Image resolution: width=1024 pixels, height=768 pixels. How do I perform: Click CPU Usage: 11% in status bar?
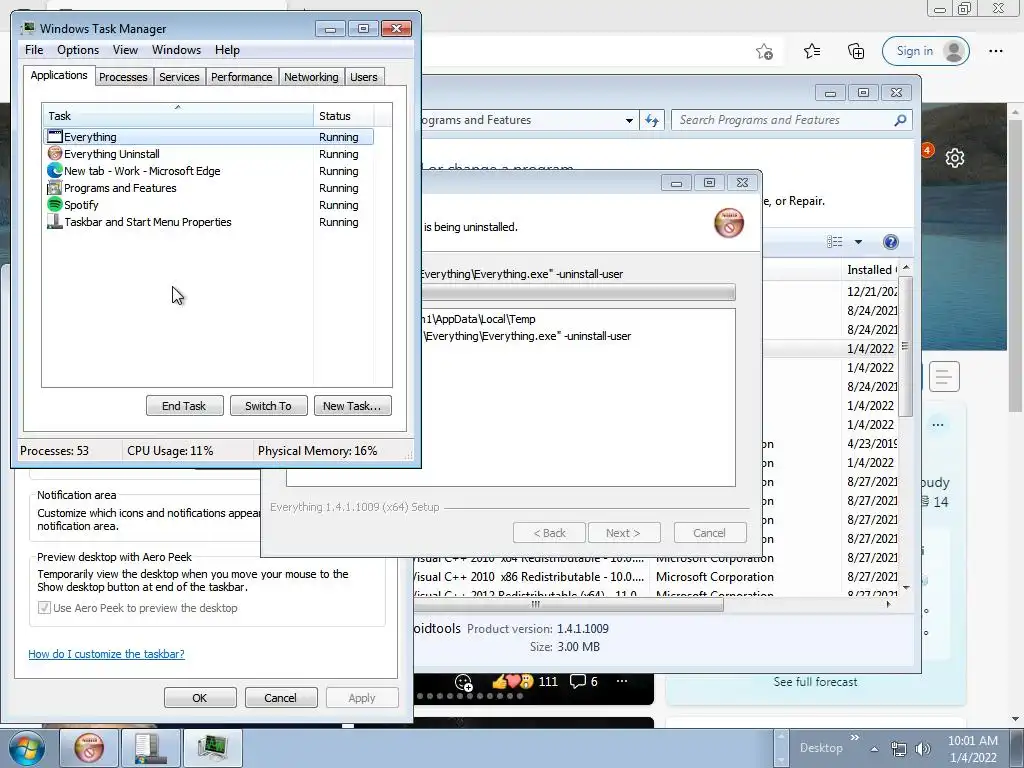[x=170, y=451]
